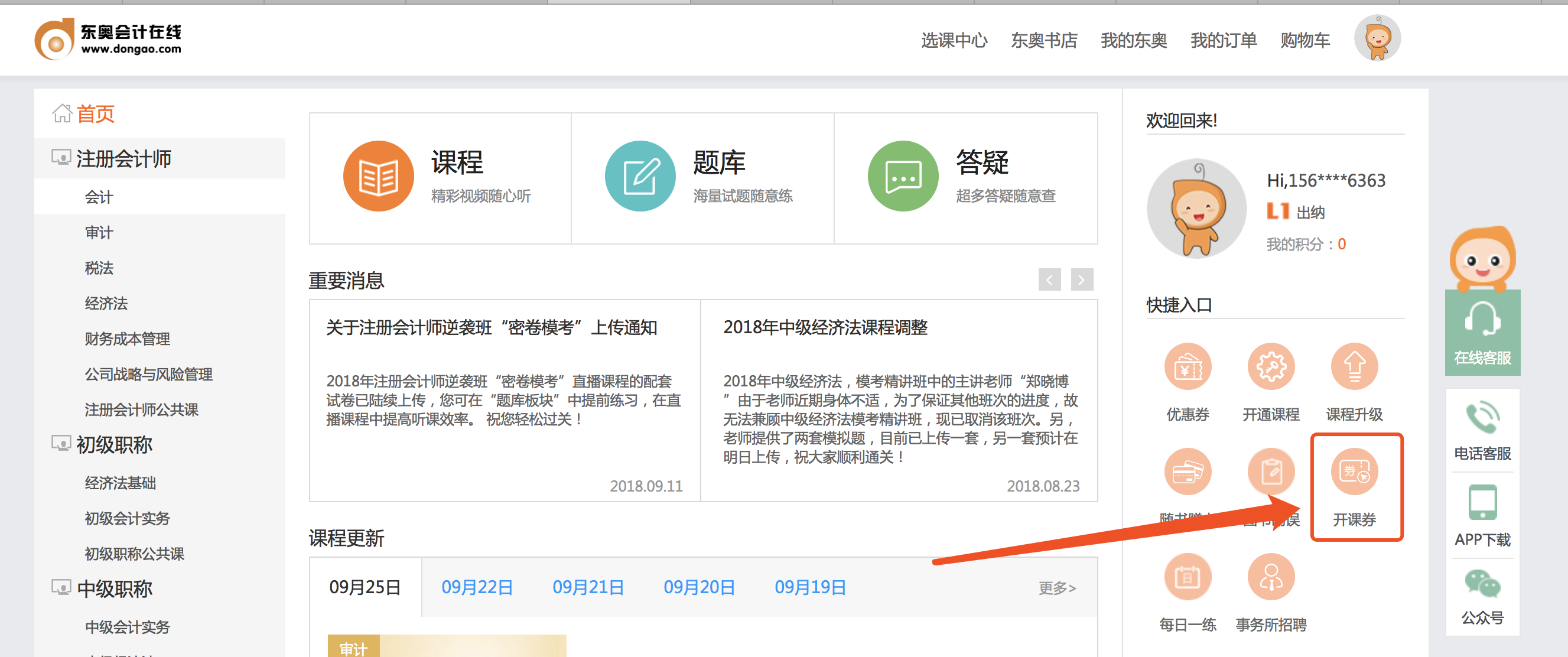Open the 优惠券 coupon icon
This screenshot has height=657, width=1568.
(x=1187, y=366)
